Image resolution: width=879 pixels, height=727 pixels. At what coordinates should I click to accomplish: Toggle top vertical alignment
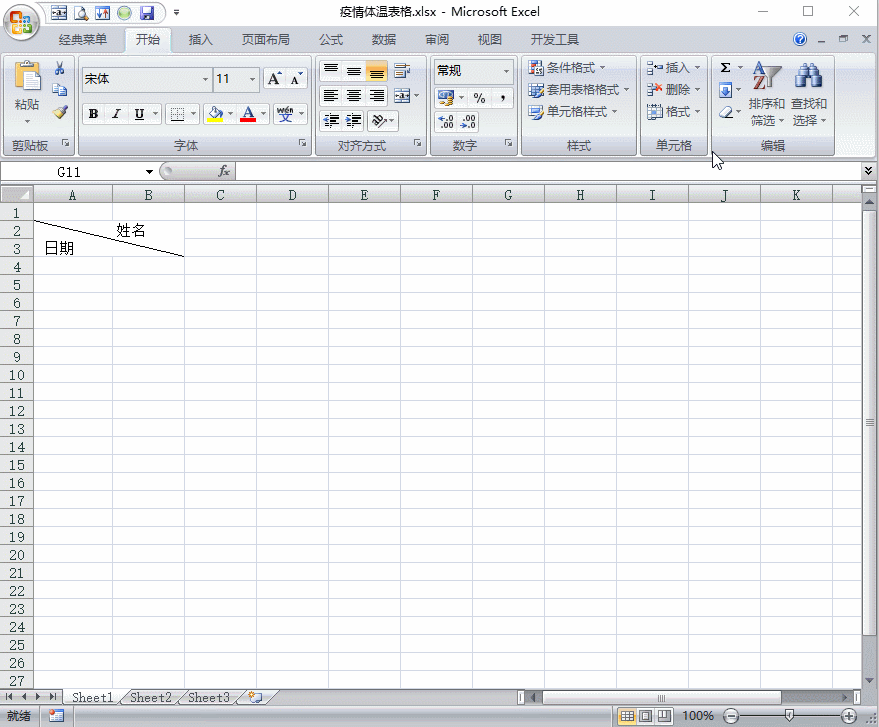click(x=331, y=71)
